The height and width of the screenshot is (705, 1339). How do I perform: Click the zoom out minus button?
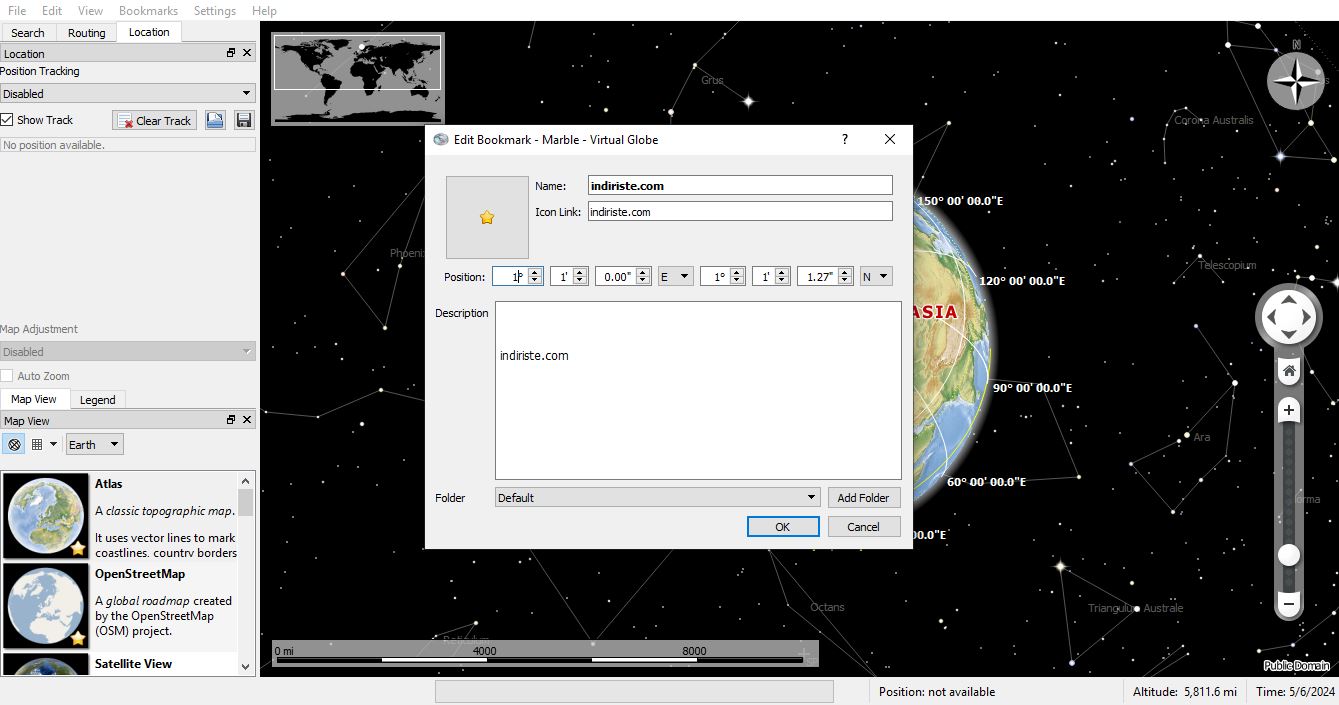click(1289, 604)
